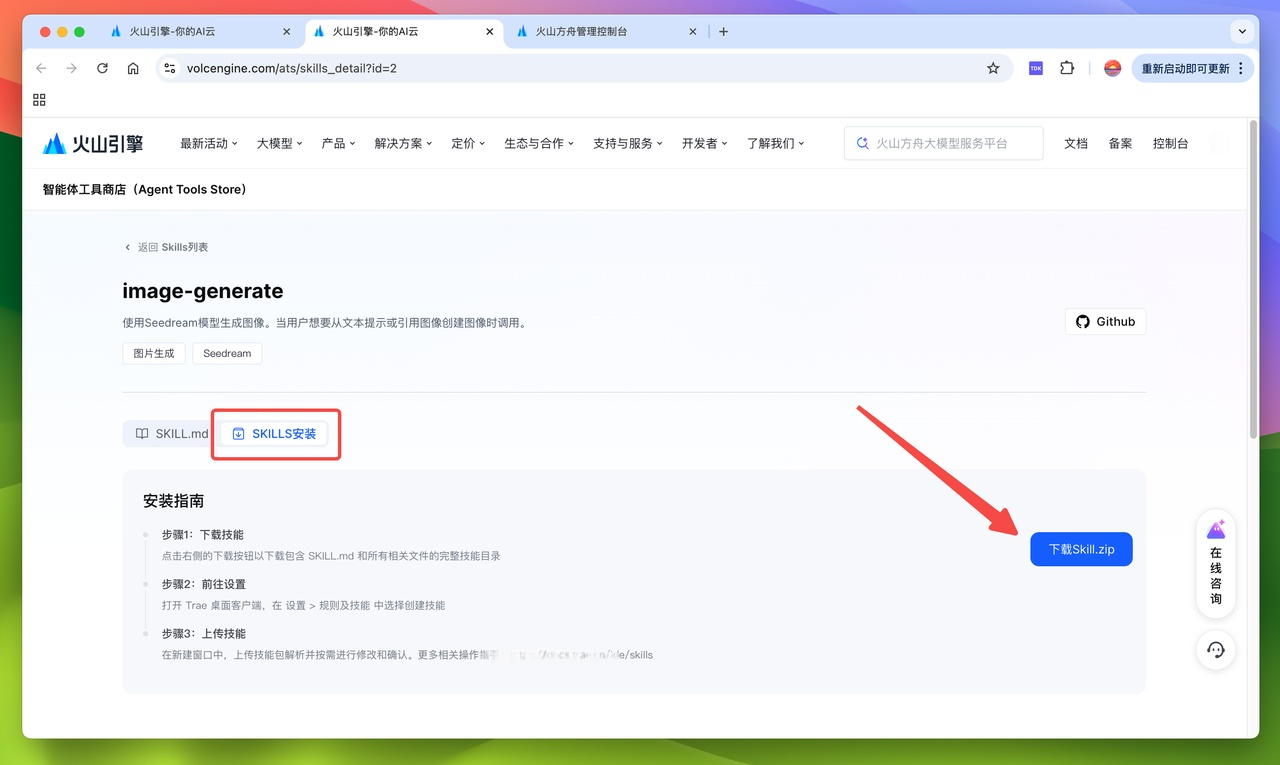Click the 下载Skill.zip button
The height and width of the screenshot is (765, 1280).
click(1081, 549)
